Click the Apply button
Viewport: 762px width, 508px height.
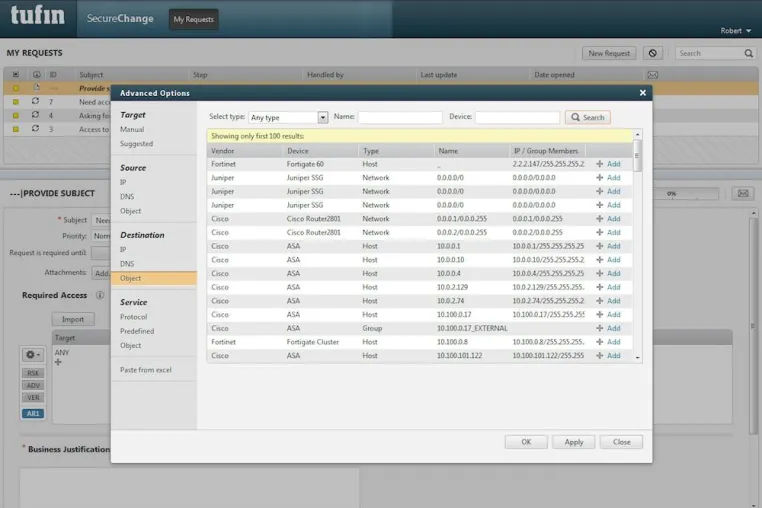point(573,442)
